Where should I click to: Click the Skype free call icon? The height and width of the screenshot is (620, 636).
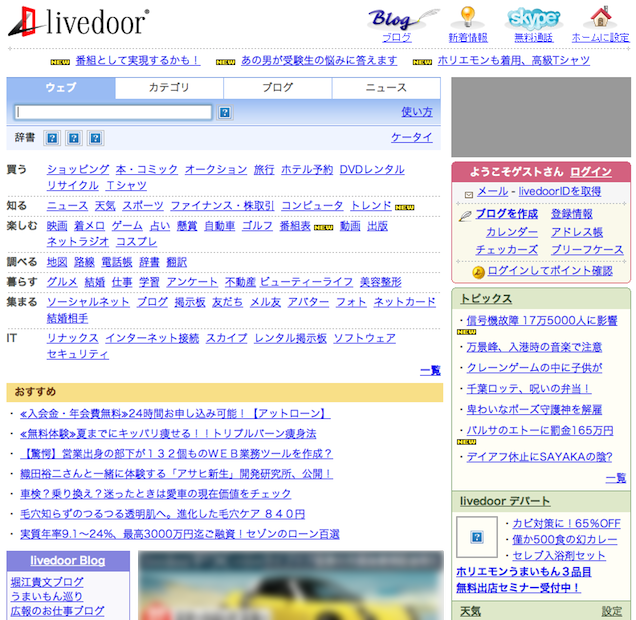[534, 19]
